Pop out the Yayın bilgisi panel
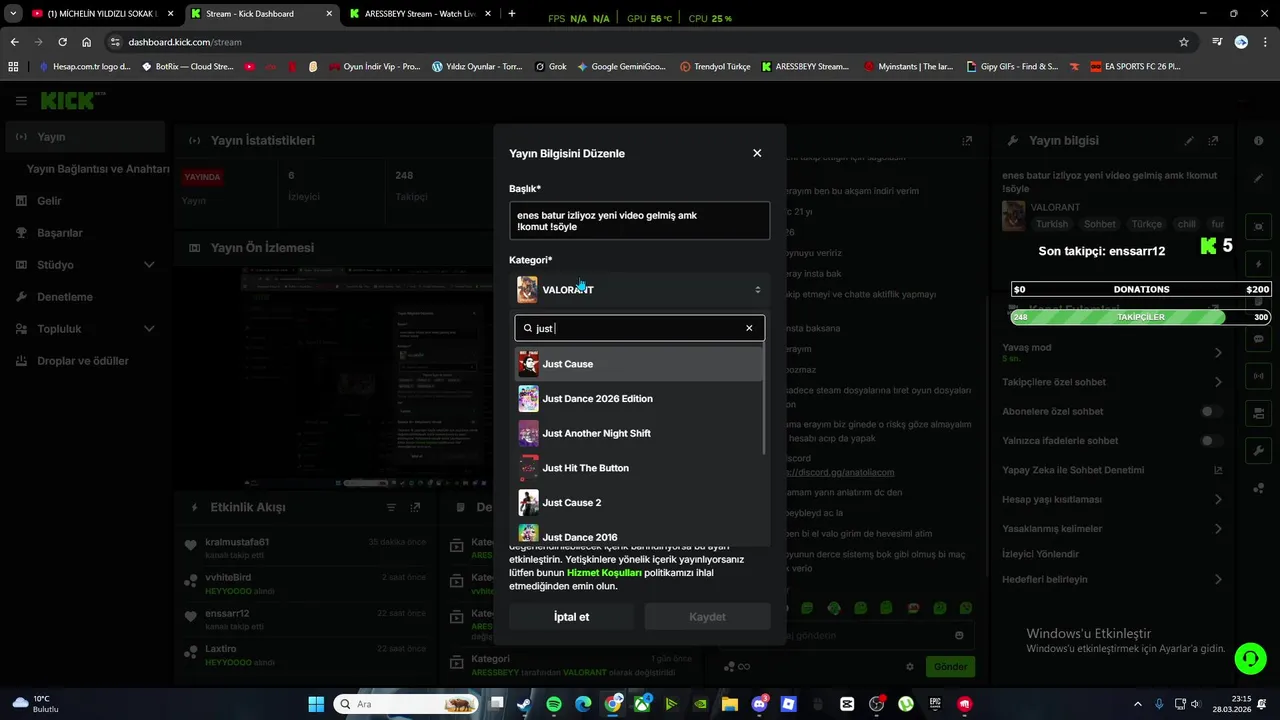Image resolution: width=1280 pixels, height=720 pixels. (1213, 141)
